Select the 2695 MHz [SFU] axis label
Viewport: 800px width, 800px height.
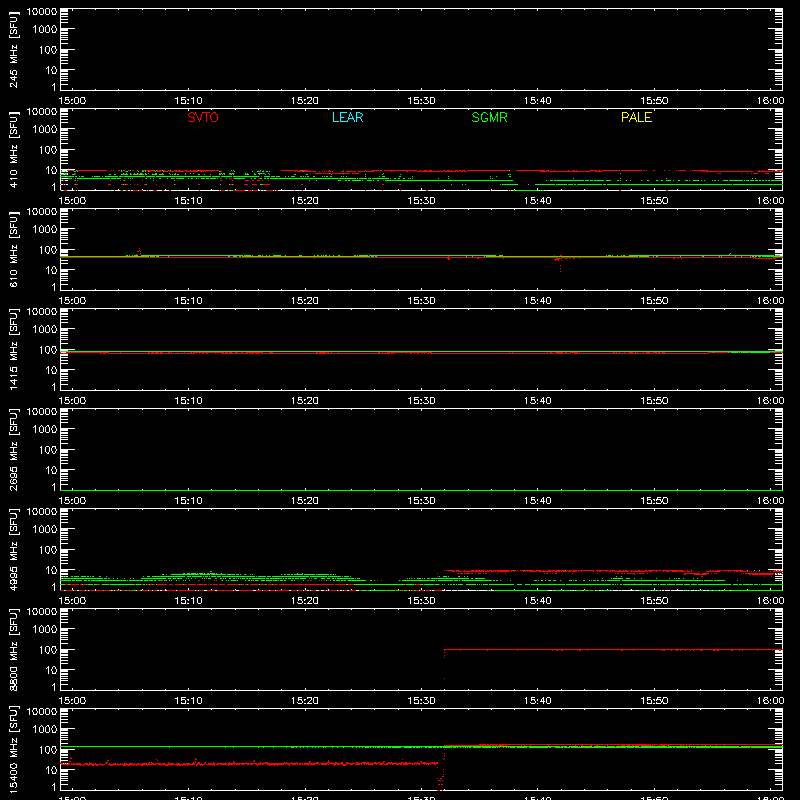pos(13,450)
